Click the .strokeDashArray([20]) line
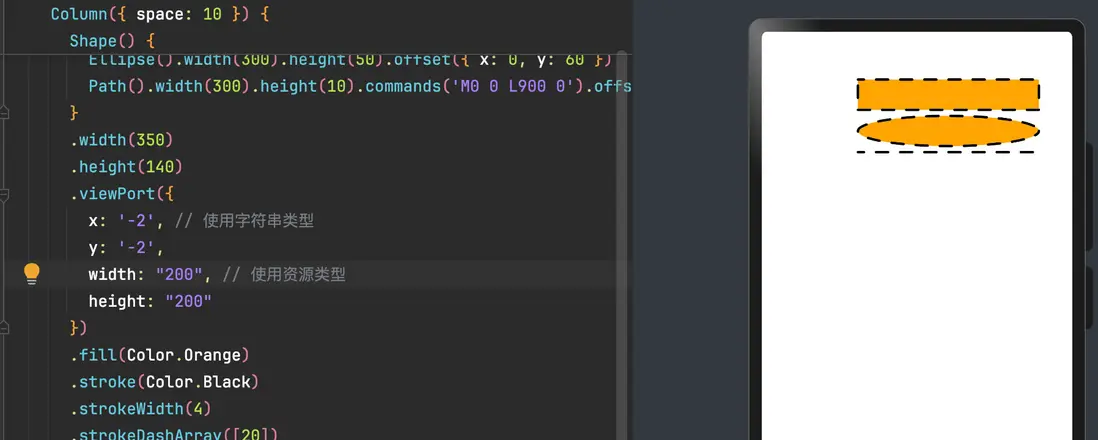 coord(174,434)
